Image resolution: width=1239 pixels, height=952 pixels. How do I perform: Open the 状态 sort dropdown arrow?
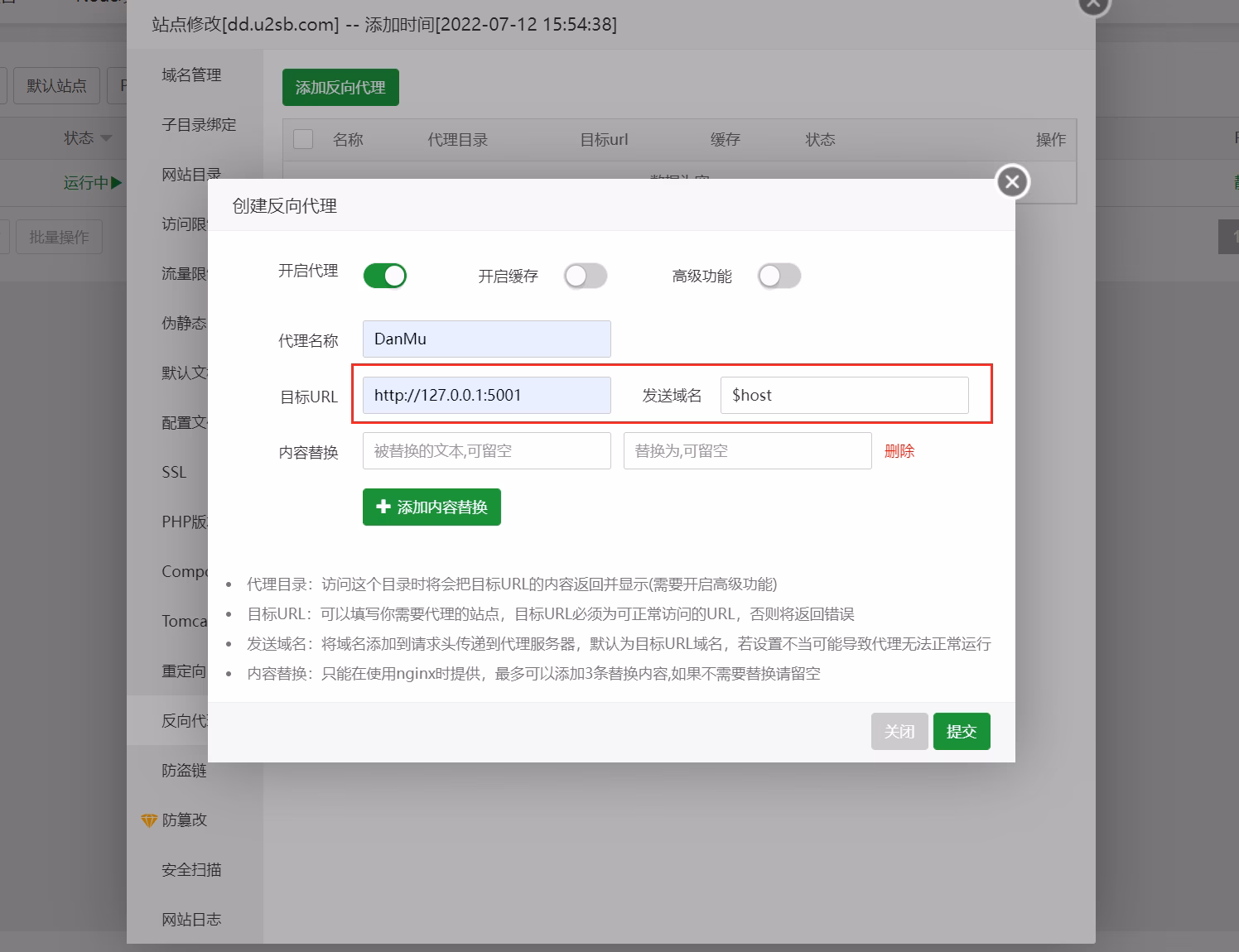(x=106, y=138)
